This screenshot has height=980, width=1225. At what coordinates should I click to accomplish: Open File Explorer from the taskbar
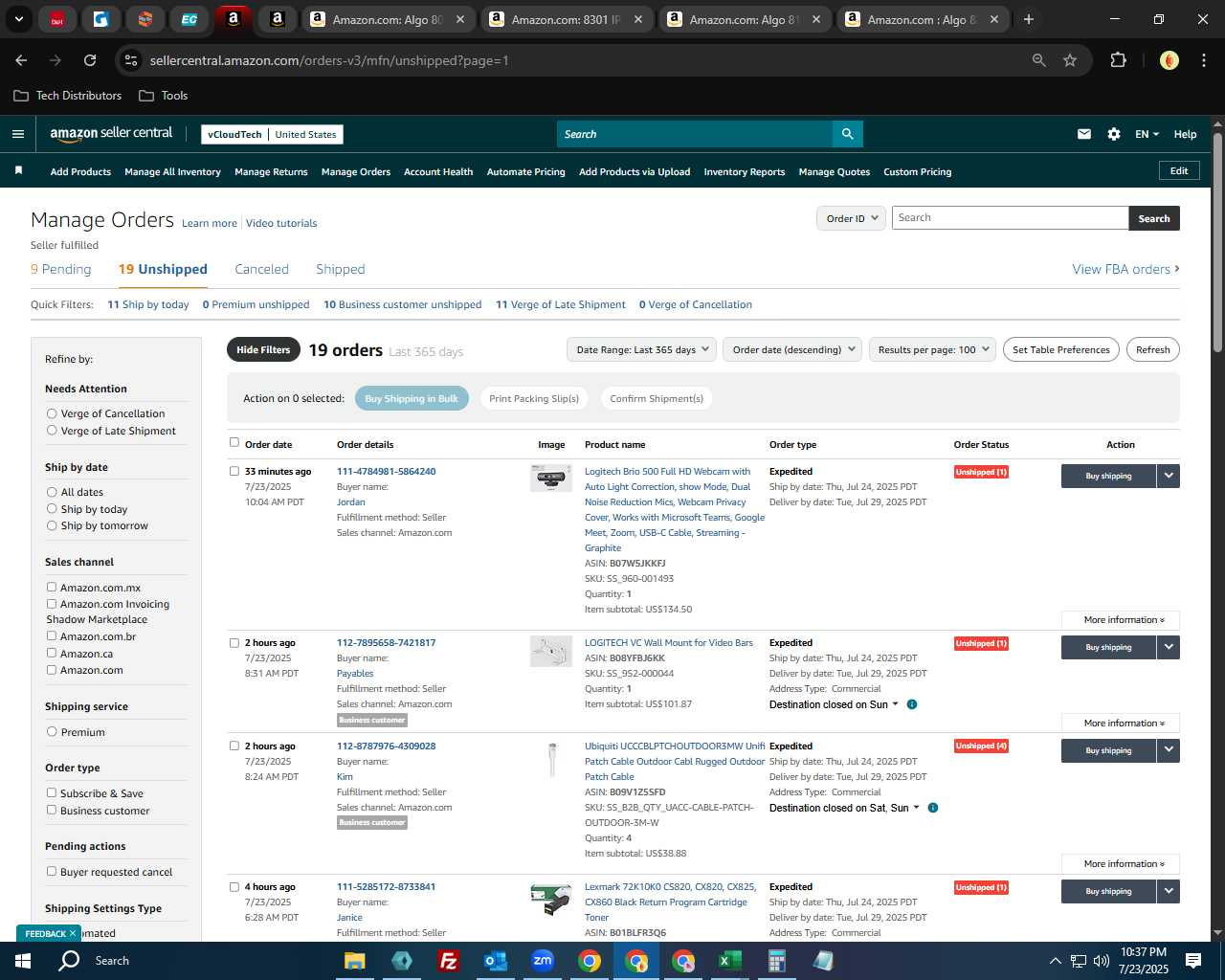coord(355,961)
